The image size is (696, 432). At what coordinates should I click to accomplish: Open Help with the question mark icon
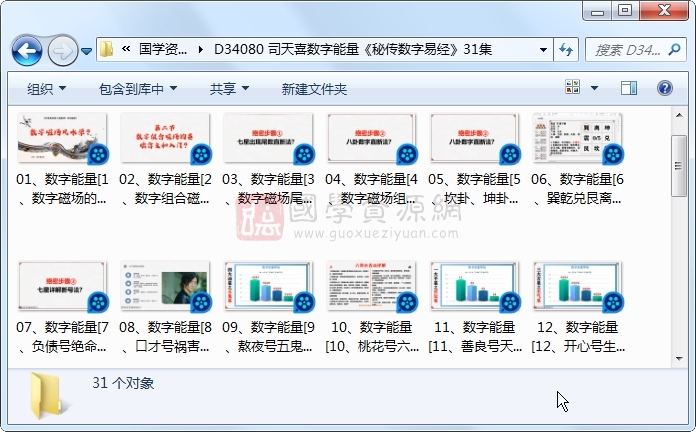(x=664, y=88)
